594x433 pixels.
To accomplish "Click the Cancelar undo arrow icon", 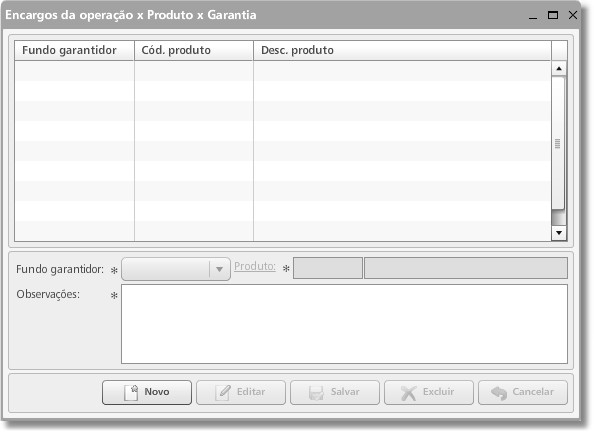I will (499, 393).
